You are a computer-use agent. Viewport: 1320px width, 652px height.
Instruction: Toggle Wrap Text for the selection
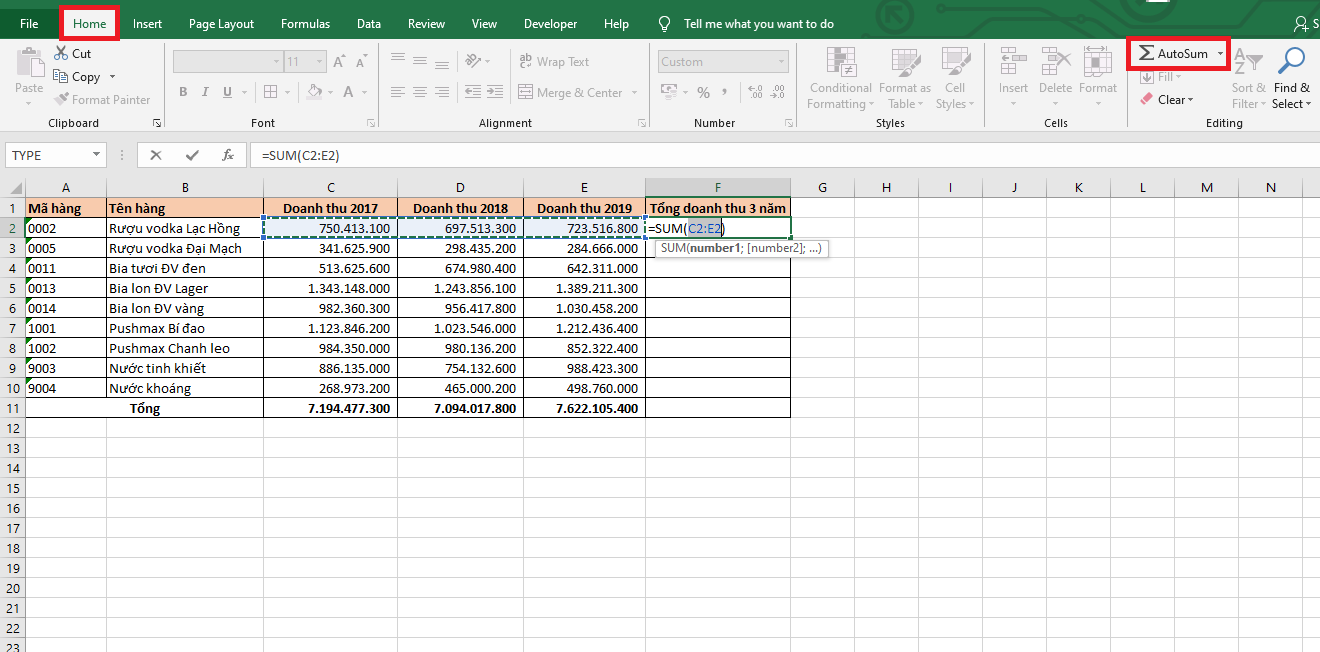coord(553,61)
